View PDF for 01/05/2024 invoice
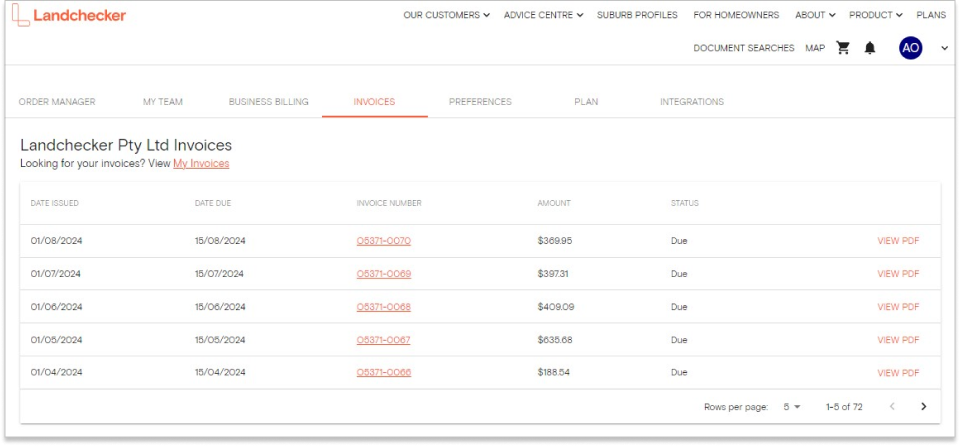 [898, 340]
